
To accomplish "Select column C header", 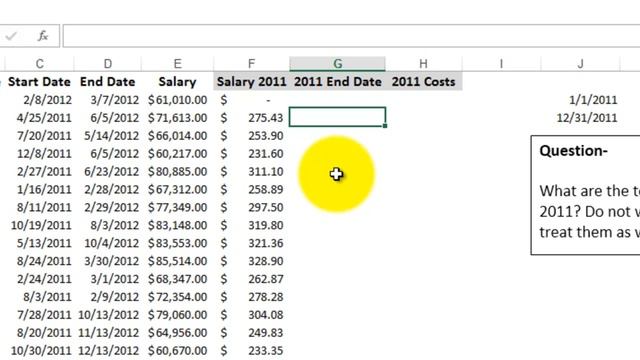I will point(39,64).
